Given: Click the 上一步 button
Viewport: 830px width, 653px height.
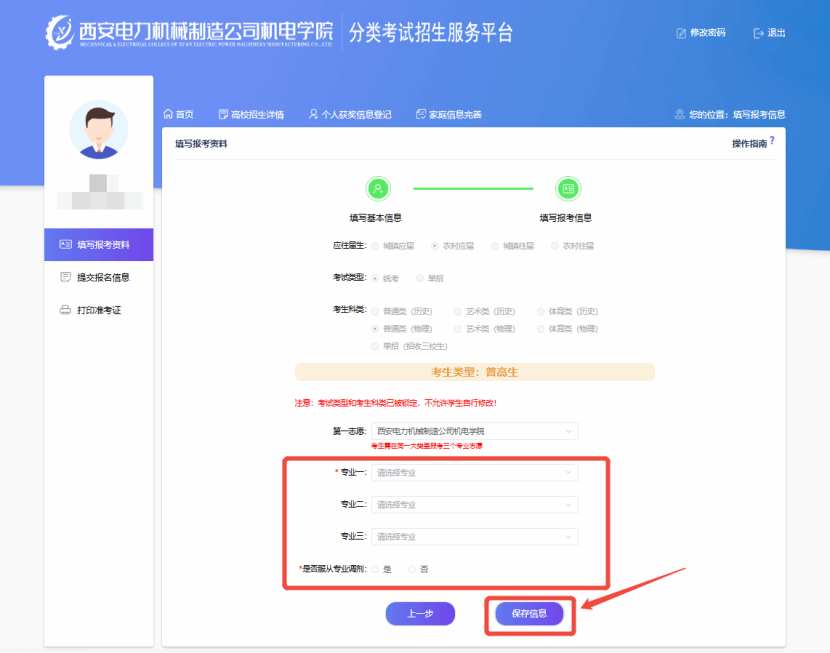Looking at the screenshot, I should coord(420,614).
